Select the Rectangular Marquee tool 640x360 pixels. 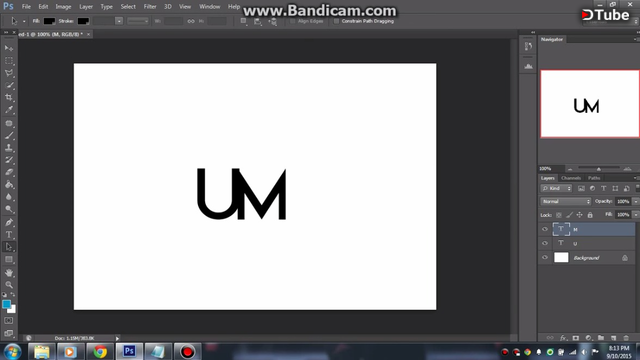9,61
